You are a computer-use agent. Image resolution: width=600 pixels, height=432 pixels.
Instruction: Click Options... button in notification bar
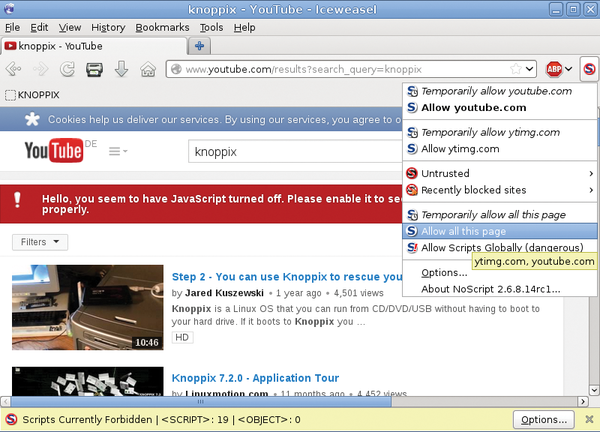tap(544, 419)
